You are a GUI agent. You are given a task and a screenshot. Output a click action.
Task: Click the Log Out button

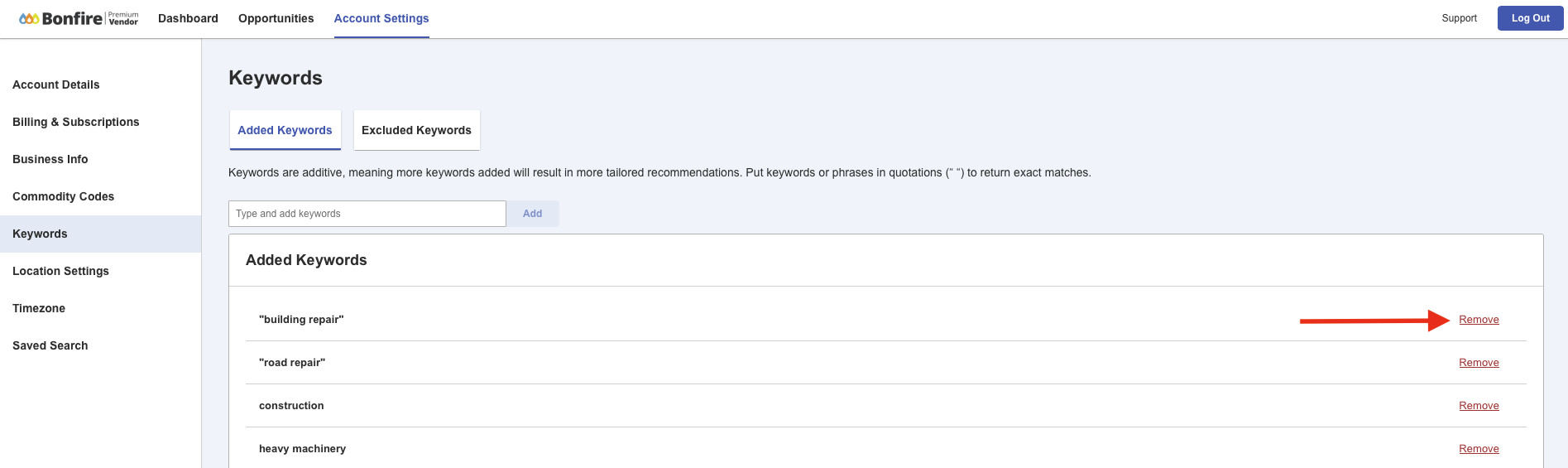pyautogui.click(x=1530, y=18)
